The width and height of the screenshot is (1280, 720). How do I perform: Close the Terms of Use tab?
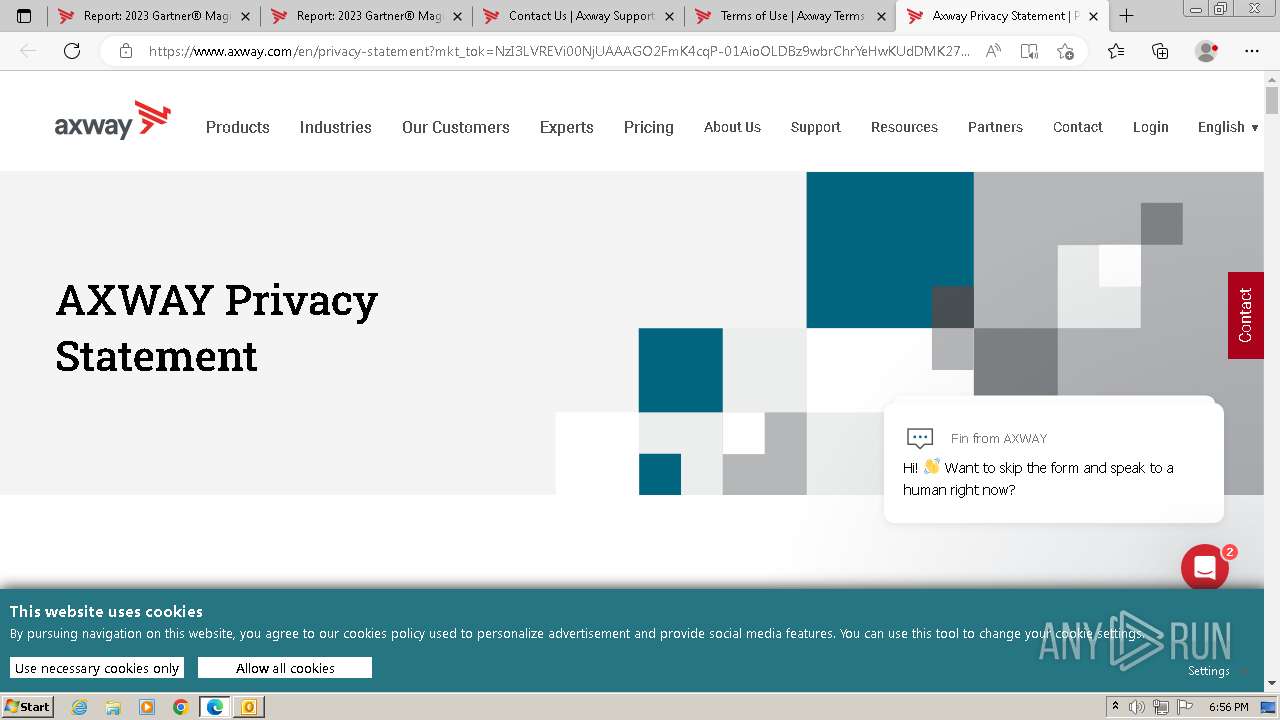[x=881, y=16]
